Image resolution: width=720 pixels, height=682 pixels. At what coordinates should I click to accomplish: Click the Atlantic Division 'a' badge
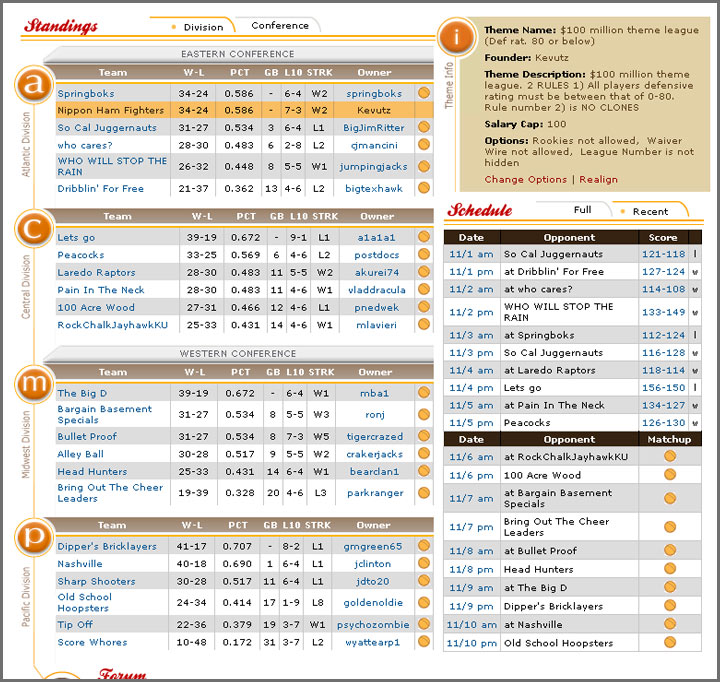coord(34,85)
